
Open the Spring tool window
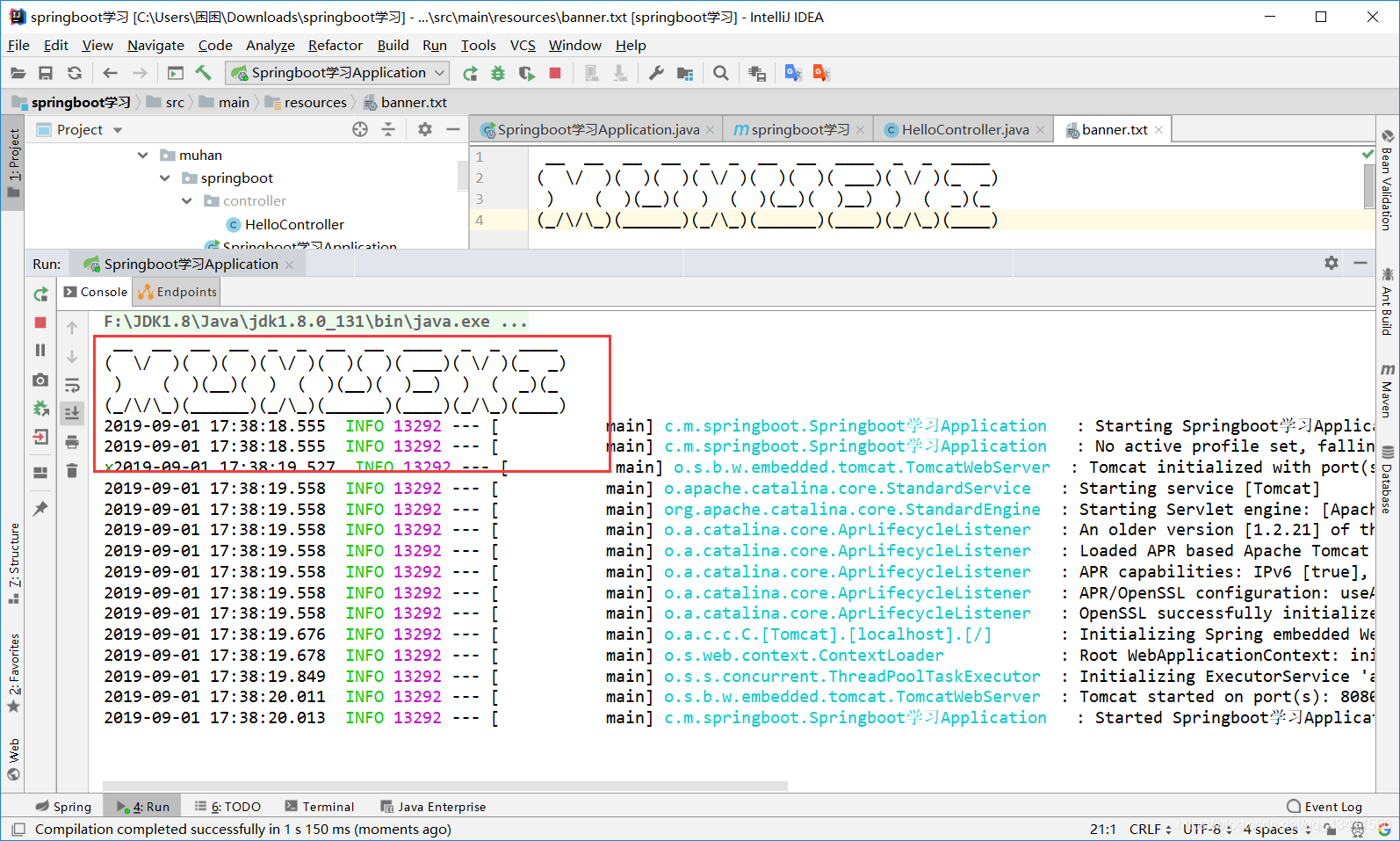coord(63,807)
